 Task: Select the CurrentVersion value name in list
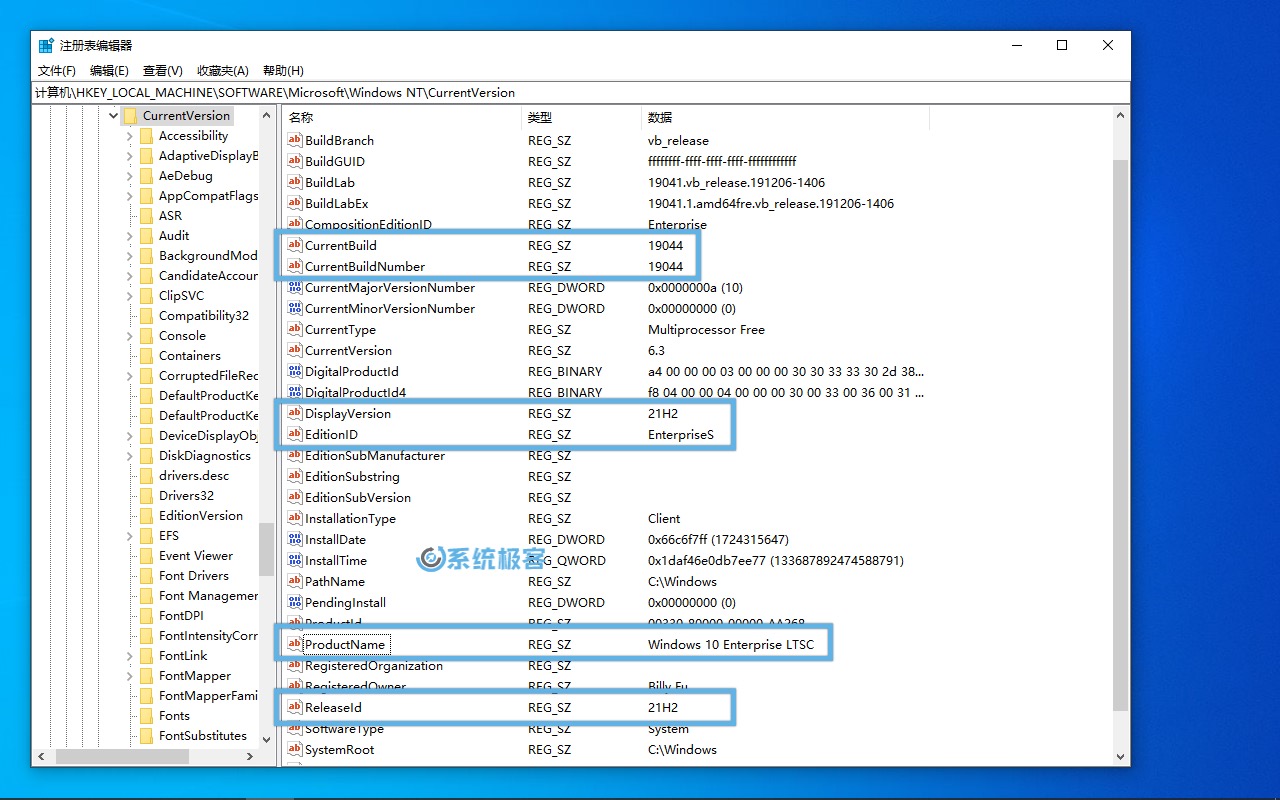(348, 351)
